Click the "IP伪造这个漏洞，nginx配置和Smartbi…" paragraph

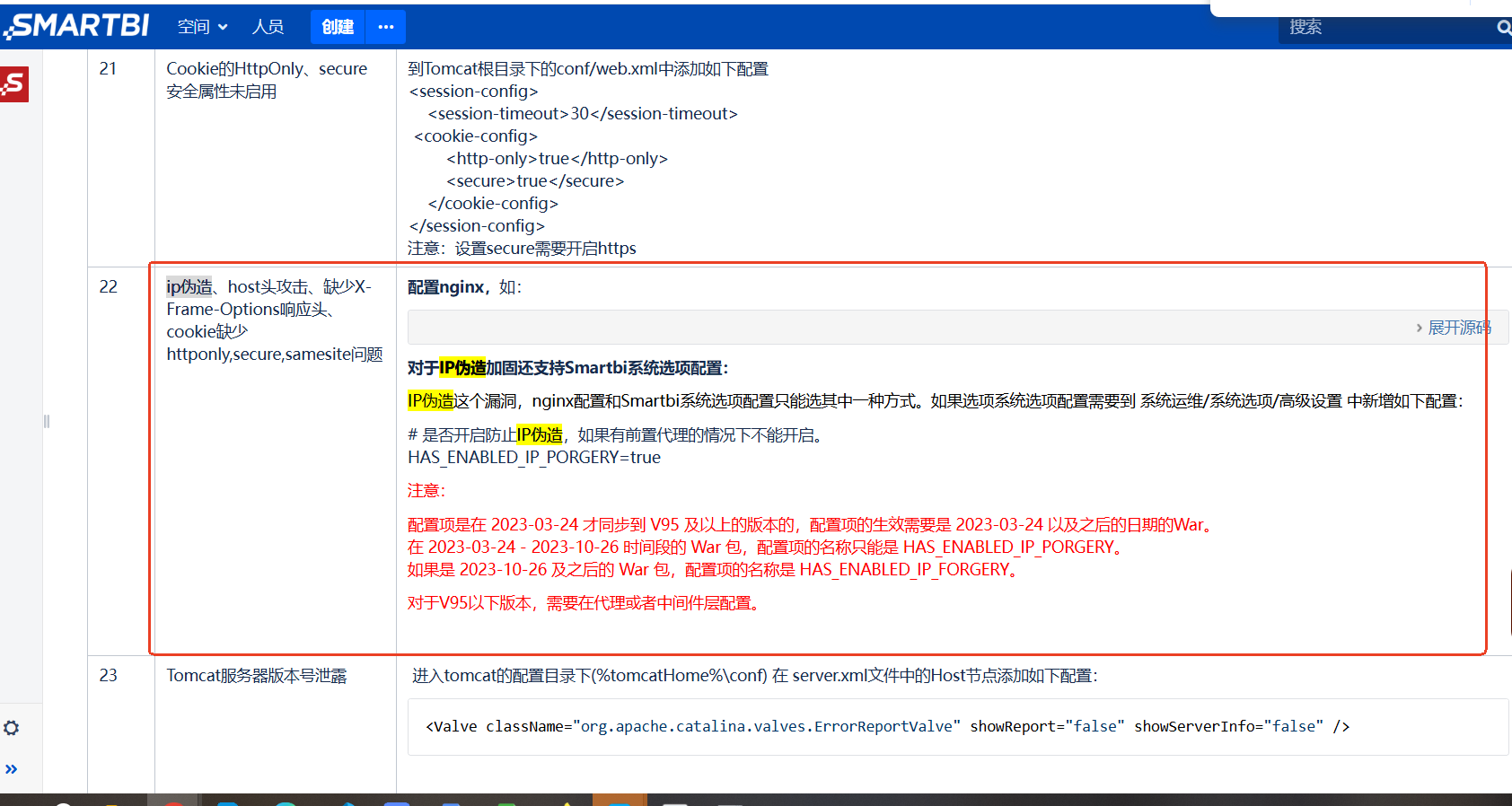tap(936, 401)
